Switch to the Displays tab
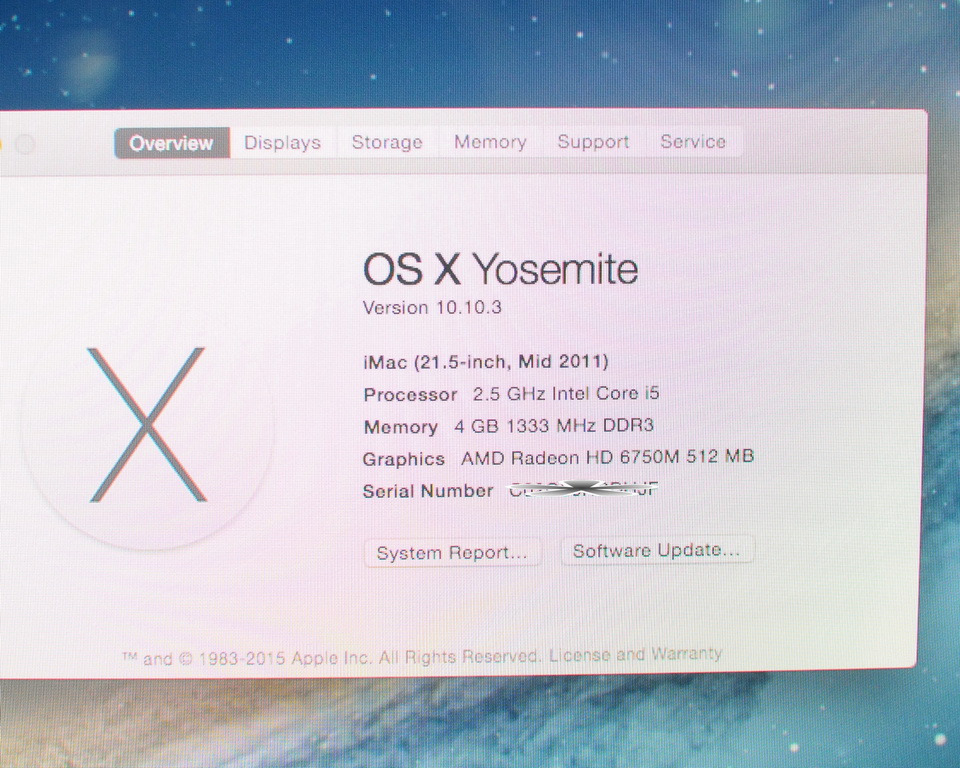This screenshot has width=960, height=768. pos(282,143)
